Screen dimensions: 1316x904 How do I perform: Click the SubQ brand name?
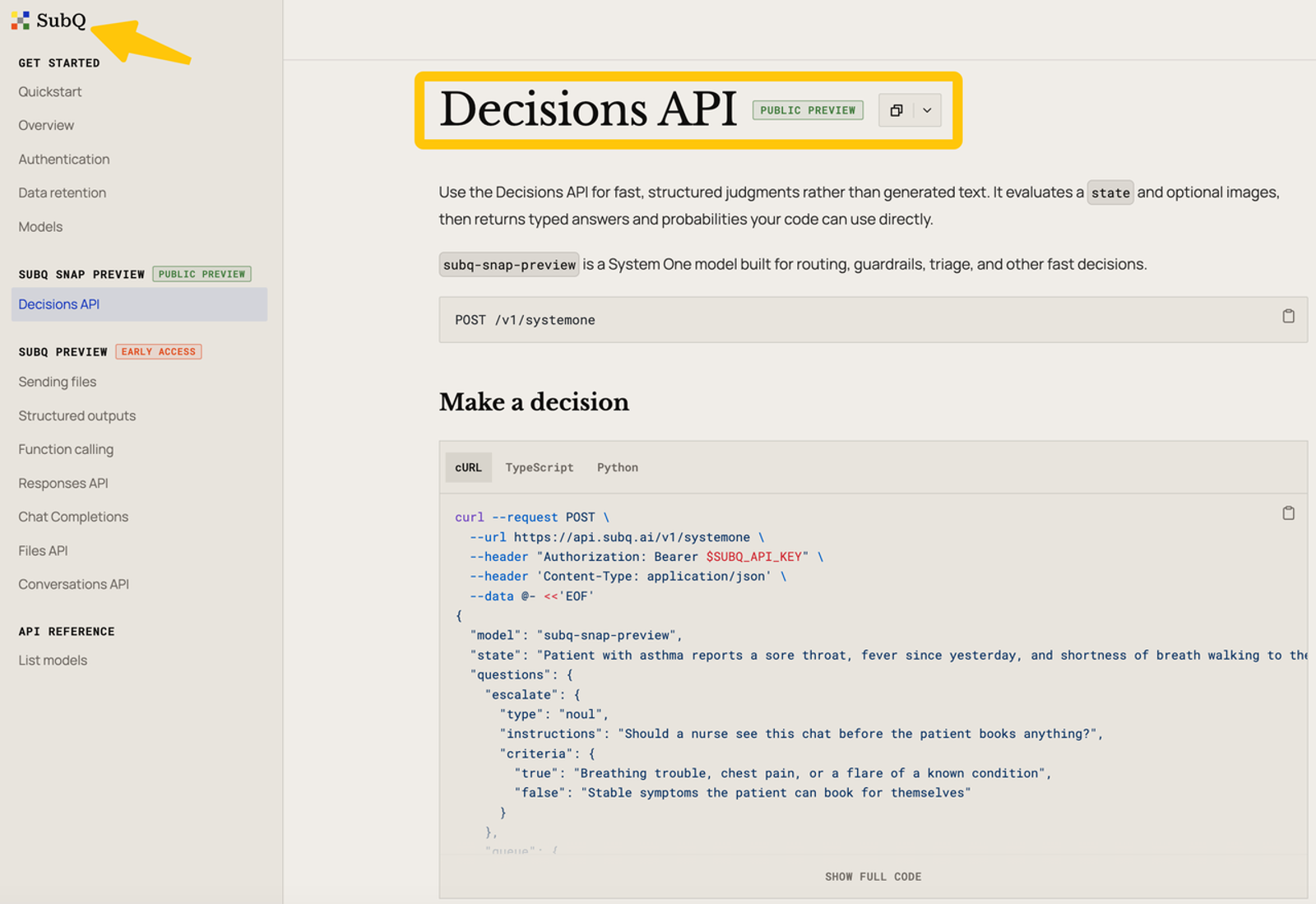point(61,21)
